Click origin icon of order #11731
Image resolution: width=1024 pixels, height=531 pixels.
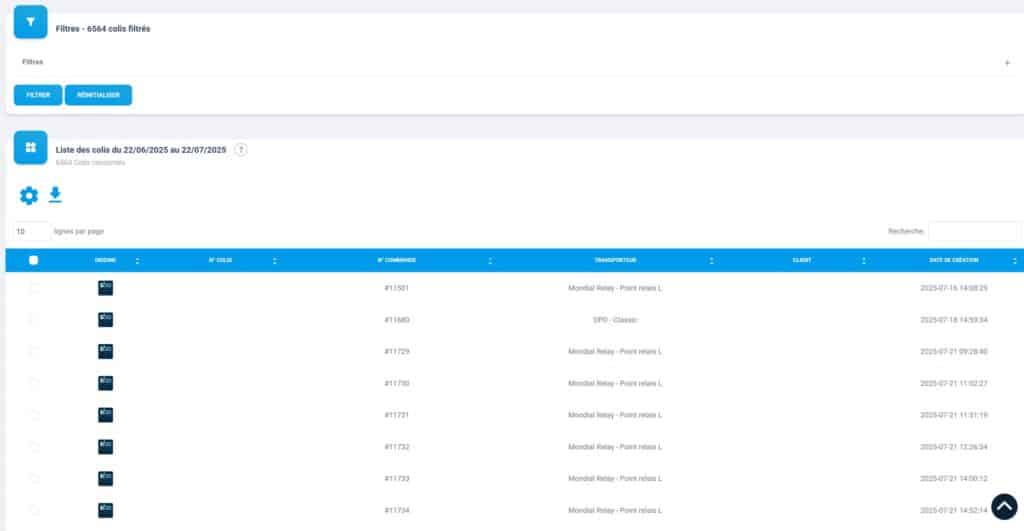[105, 415]
